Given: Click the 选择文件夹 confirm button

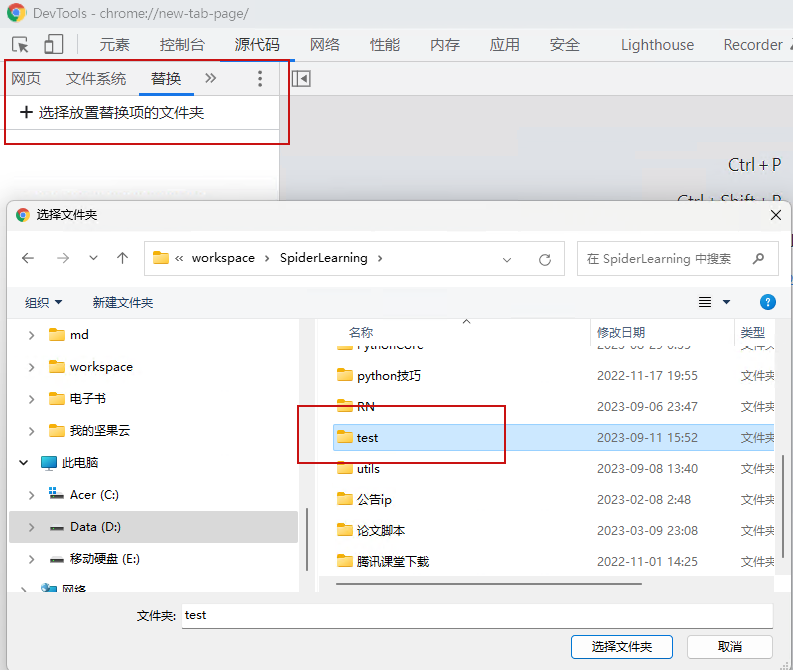Looking at the screenshot, I should (x=621, y=647).
